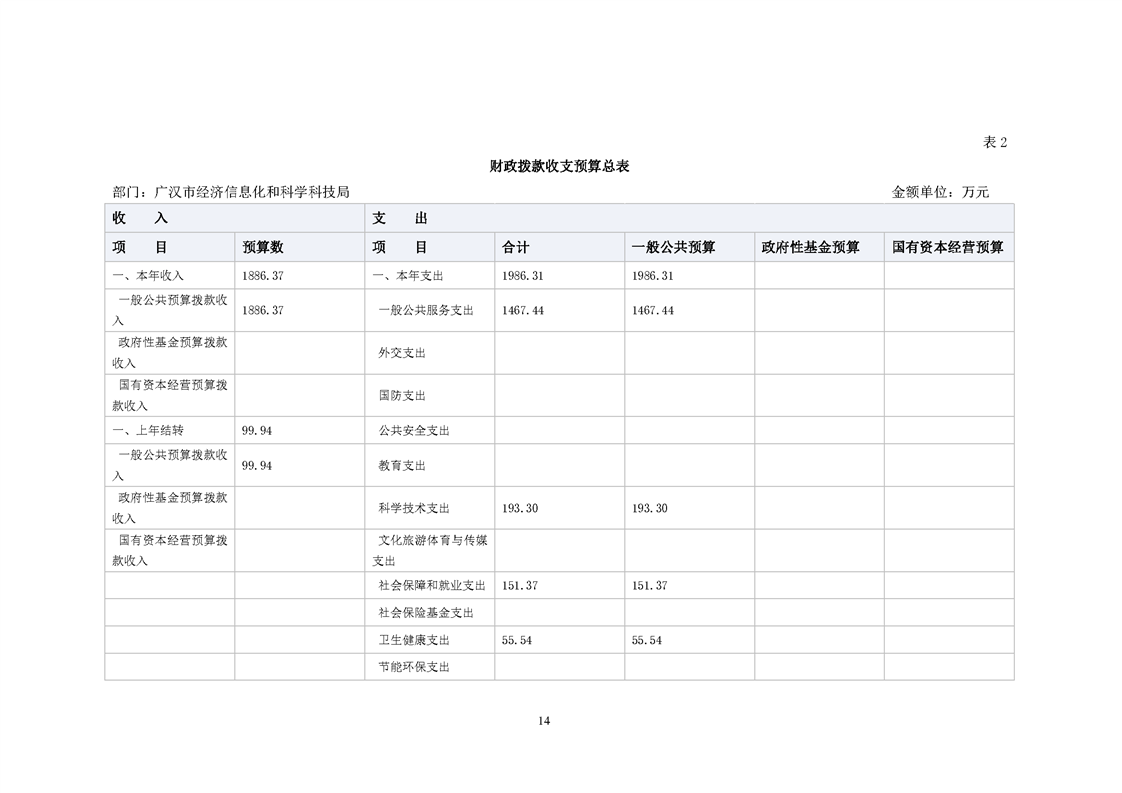1122x793 pixels.
Task: Click the row label 科学技术支出
Action: click(x=414, y=508)
